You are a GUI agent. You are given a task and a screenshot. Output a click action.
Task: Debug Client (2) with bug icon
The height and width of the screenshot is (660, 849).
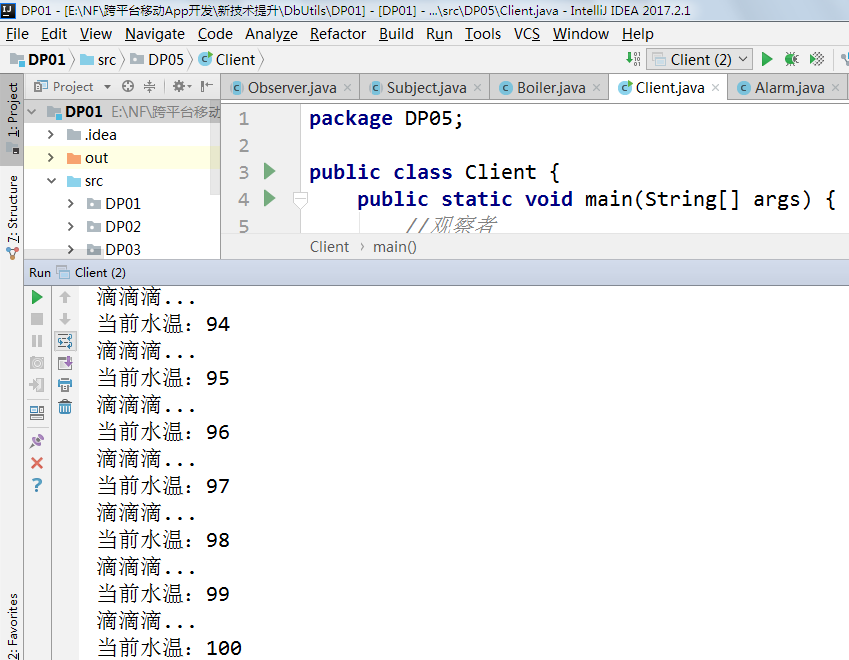pos(792,59)
